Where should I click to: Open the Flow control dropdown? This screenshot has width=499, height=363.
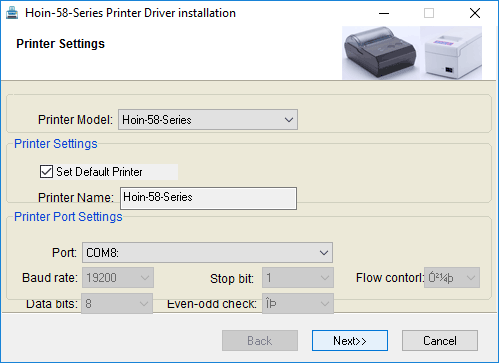coord(452,277)
